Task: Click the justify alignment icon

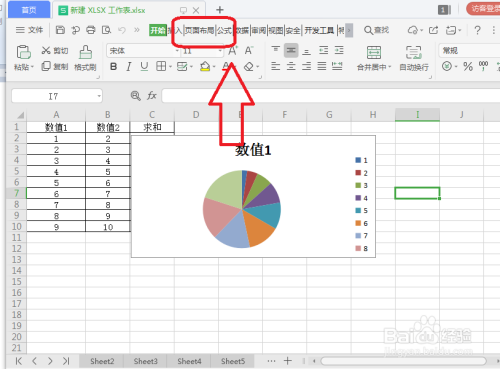Action: tap(322, 66)
